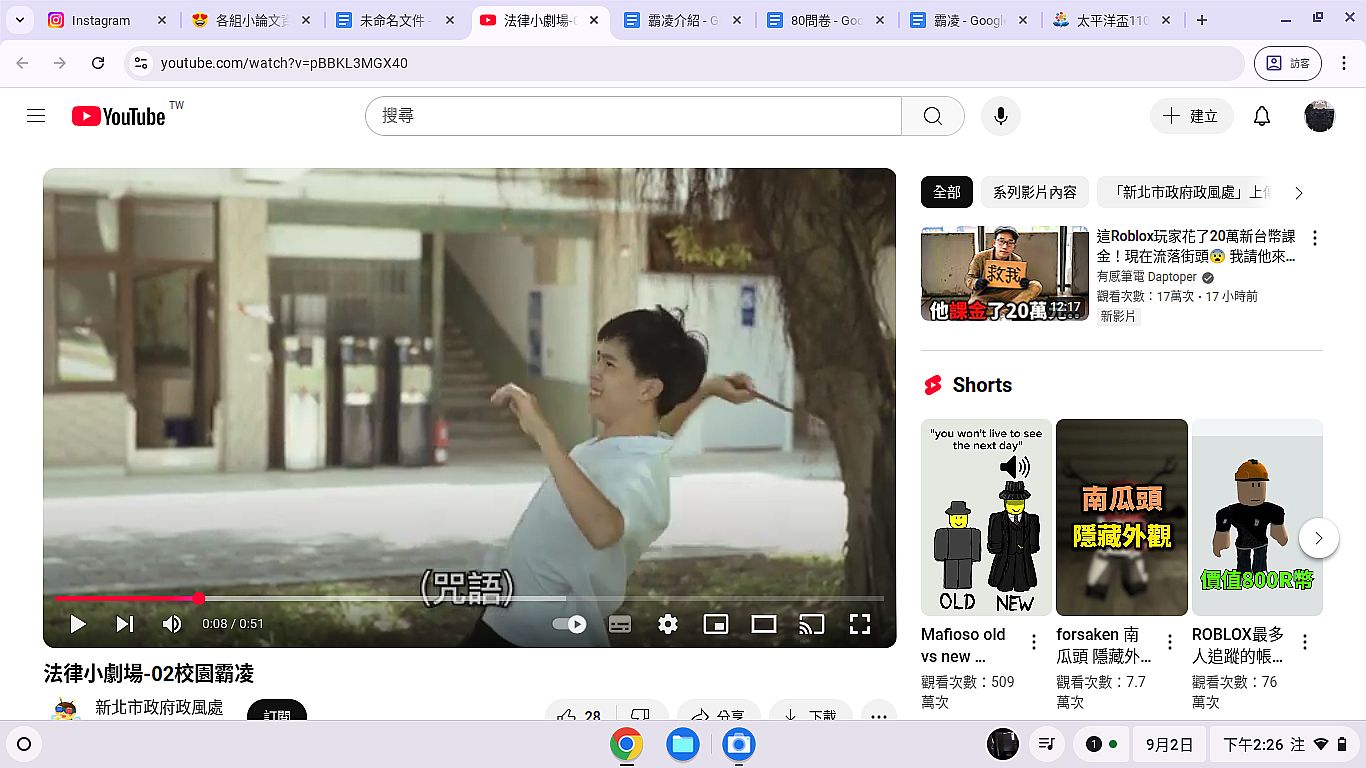Image resolution: width=1366 pixels, height=768 pixels.
Task: Toggle the autoplay switch
Action: point(570,624)
